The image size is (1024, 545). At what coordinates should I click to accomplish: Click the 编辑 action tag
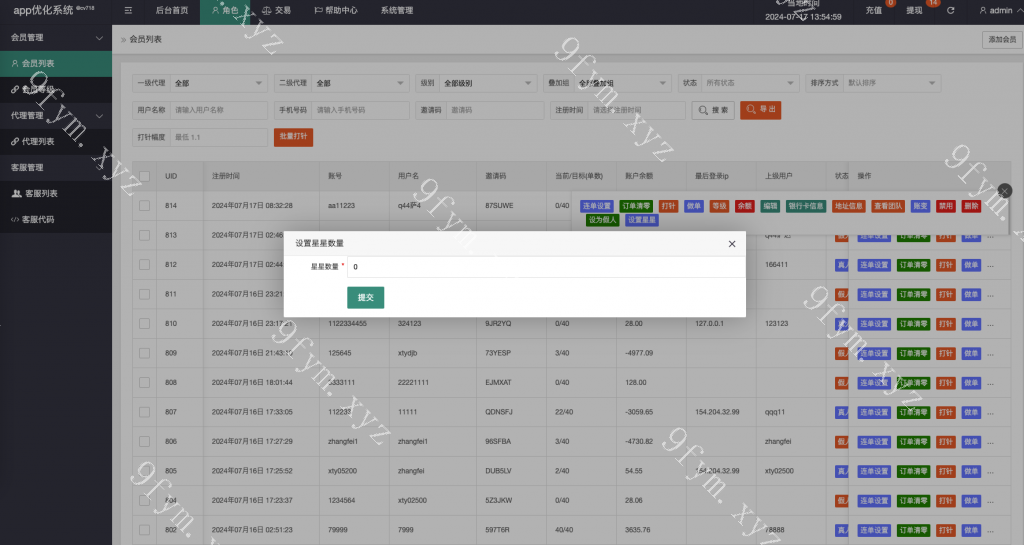tap(771, 206)
